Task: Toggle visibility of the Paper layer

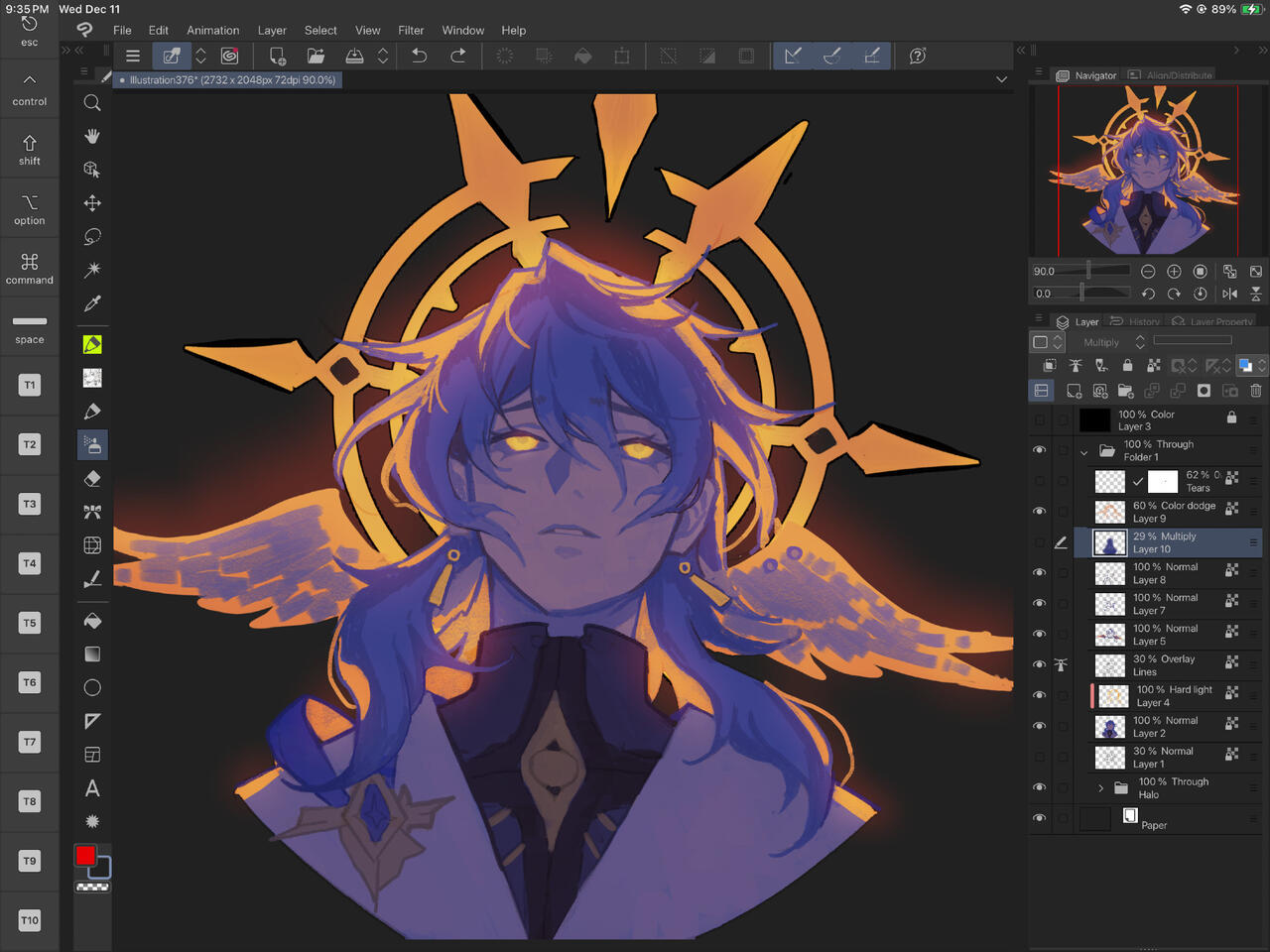Action: point(1039,818)
